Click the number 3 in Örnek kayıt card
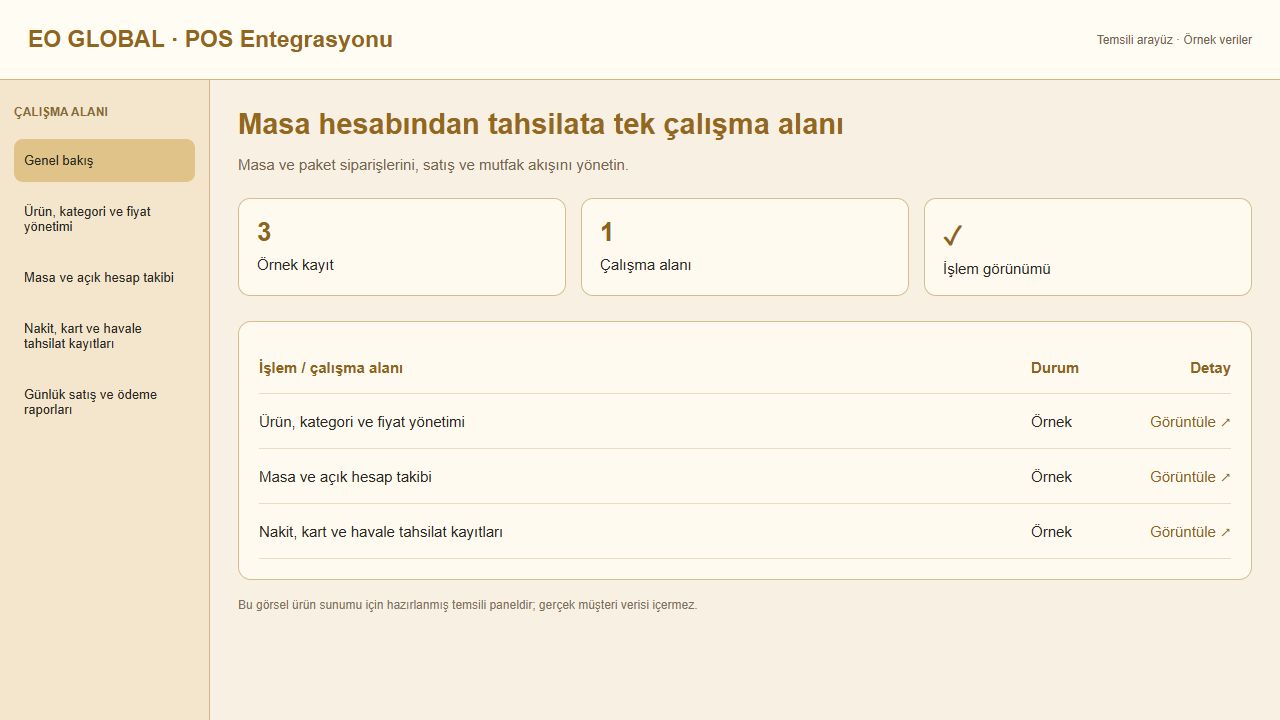This screenshot has height=720, width=1280. (x=264, y=232)
